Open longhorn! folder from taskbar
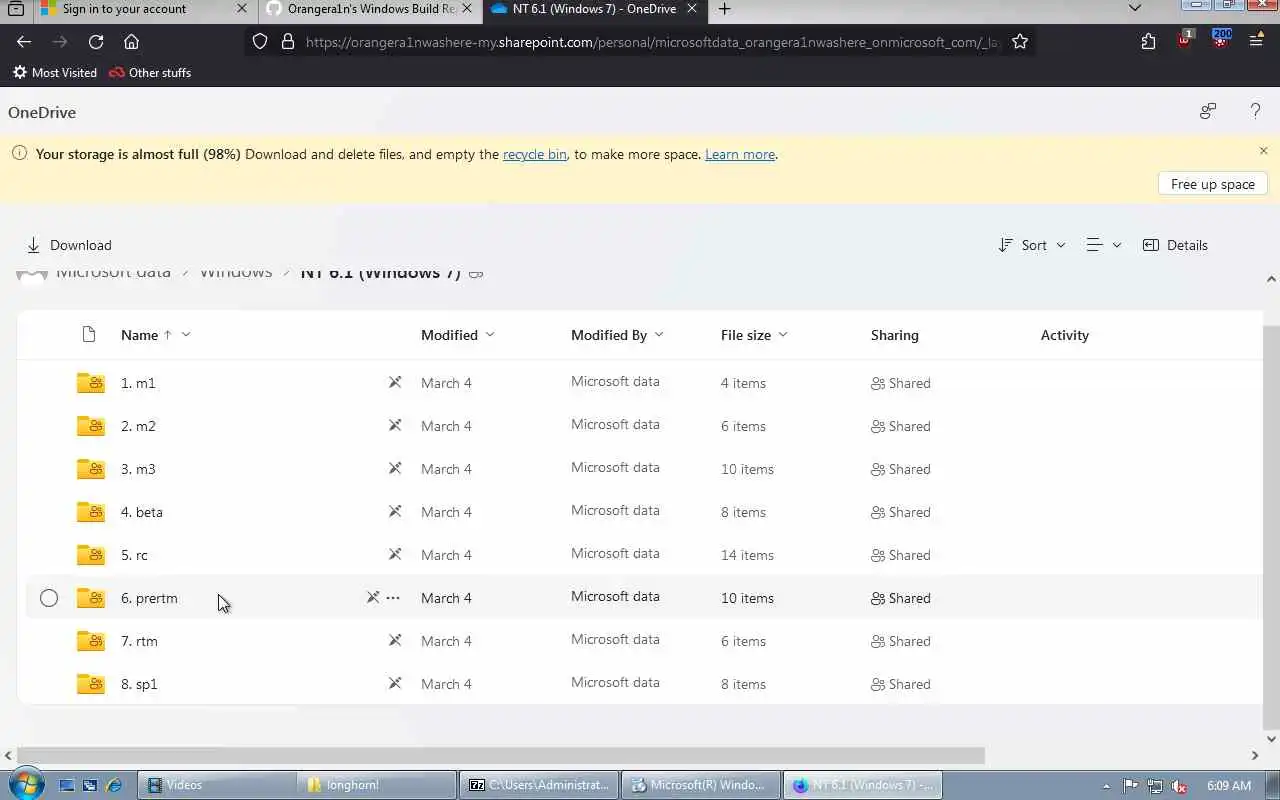Viewport: 1280px width, 800px height. pyautogui.click(x=378, y=785)
